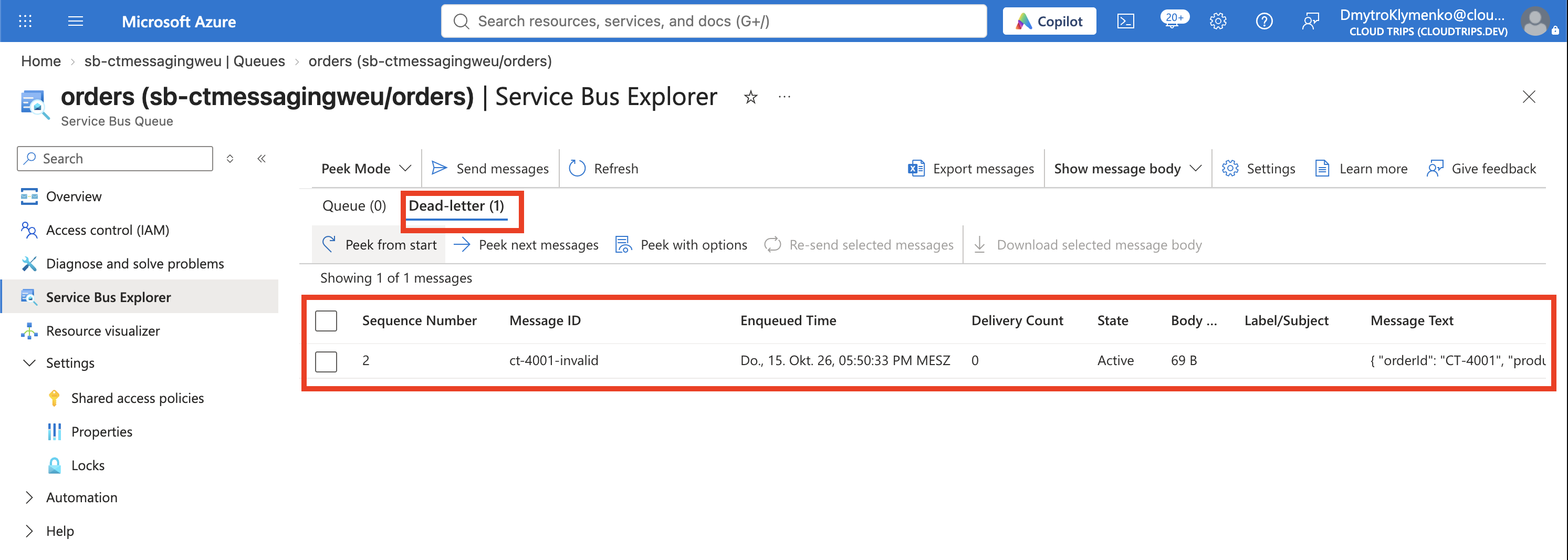
Task: Open sb-ctmessagingweu | Queues breadcrumb
Action: click(x=184, y=61)
